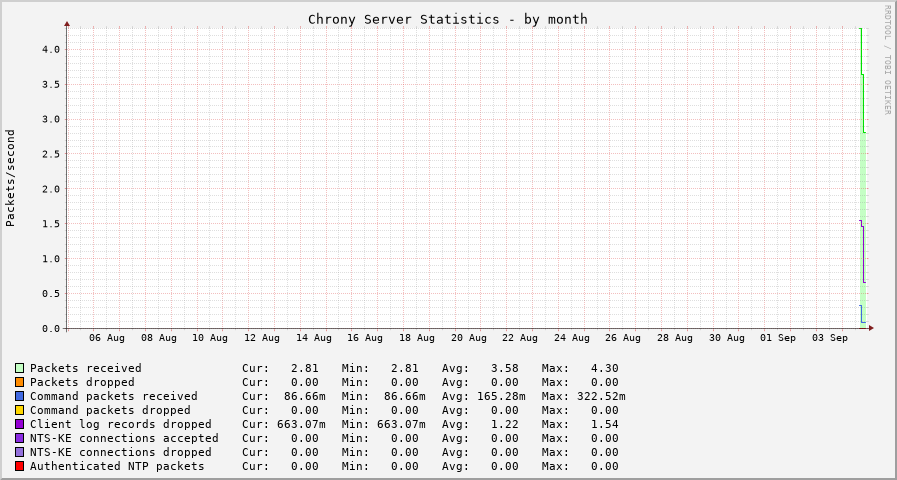This screenshot has width=897, height=480.
Task: Click the Packets received Max value 4.30
Action: pos(605,368)
